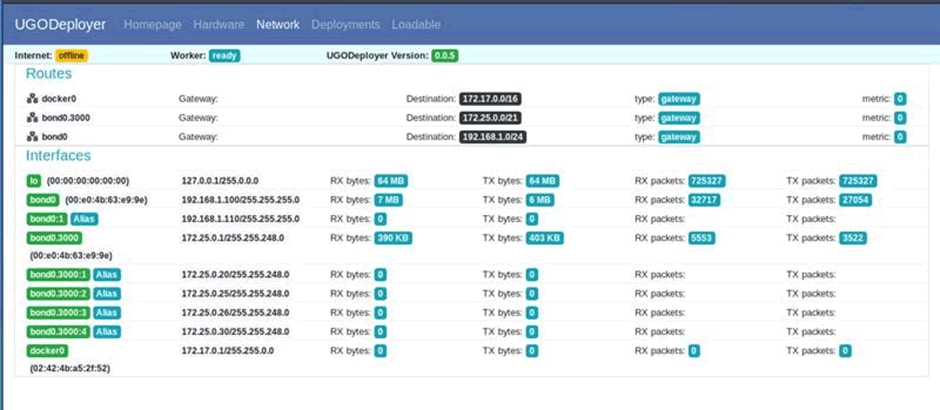Click the lo interface badge
Screen dimensions: 940x410
(34, 180)
